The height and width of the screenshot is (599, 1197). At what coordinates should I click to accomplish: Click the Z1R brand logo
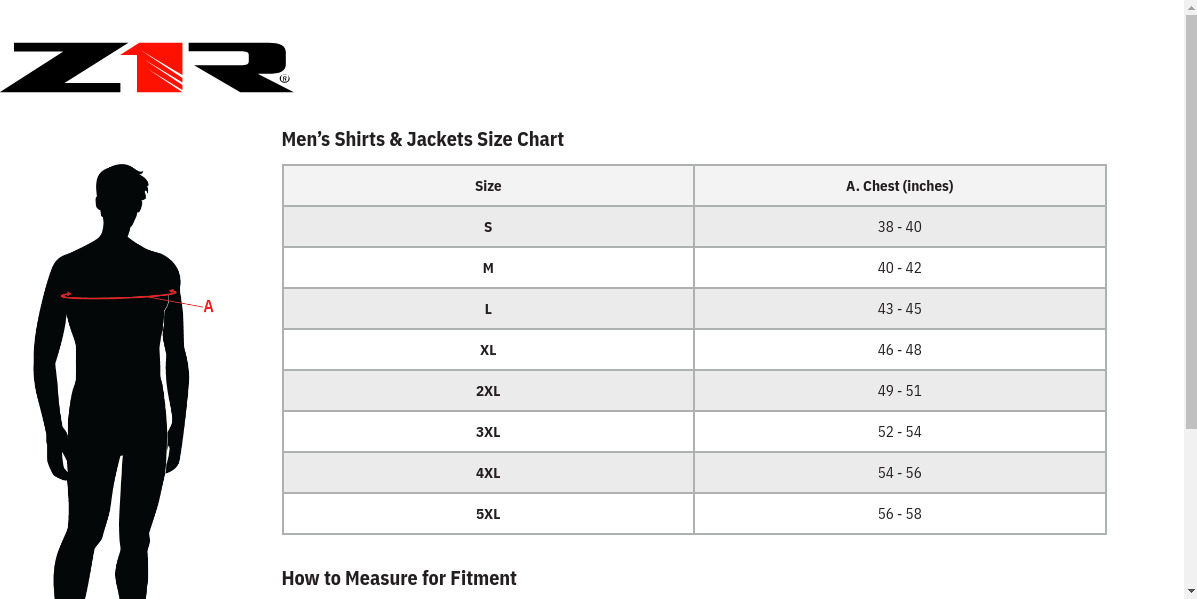(x=146, y=68)
